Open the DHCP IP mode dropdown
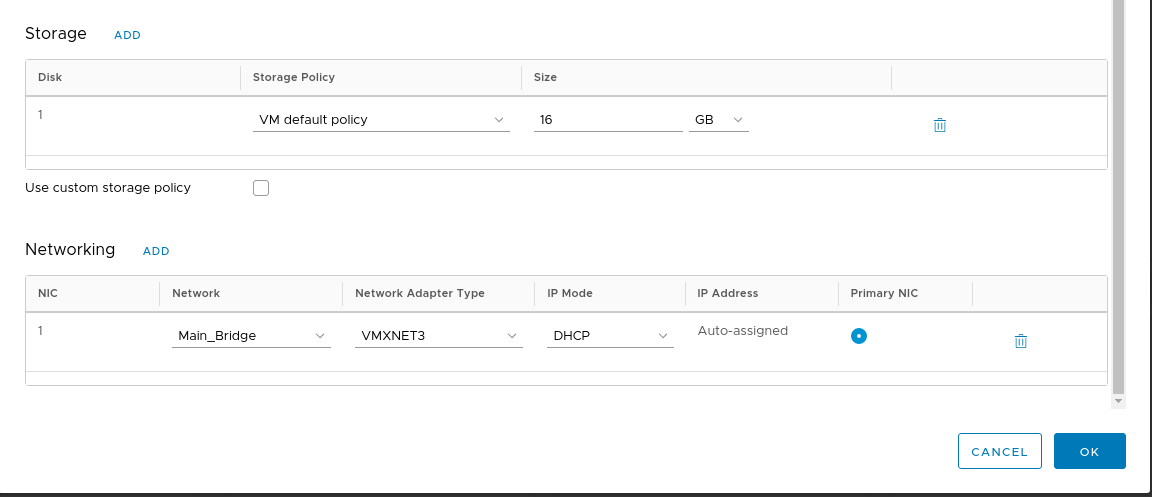Image resolution: width=1152 pixels, height=497 pixels. pyautogui.click(x=610, y=336)
